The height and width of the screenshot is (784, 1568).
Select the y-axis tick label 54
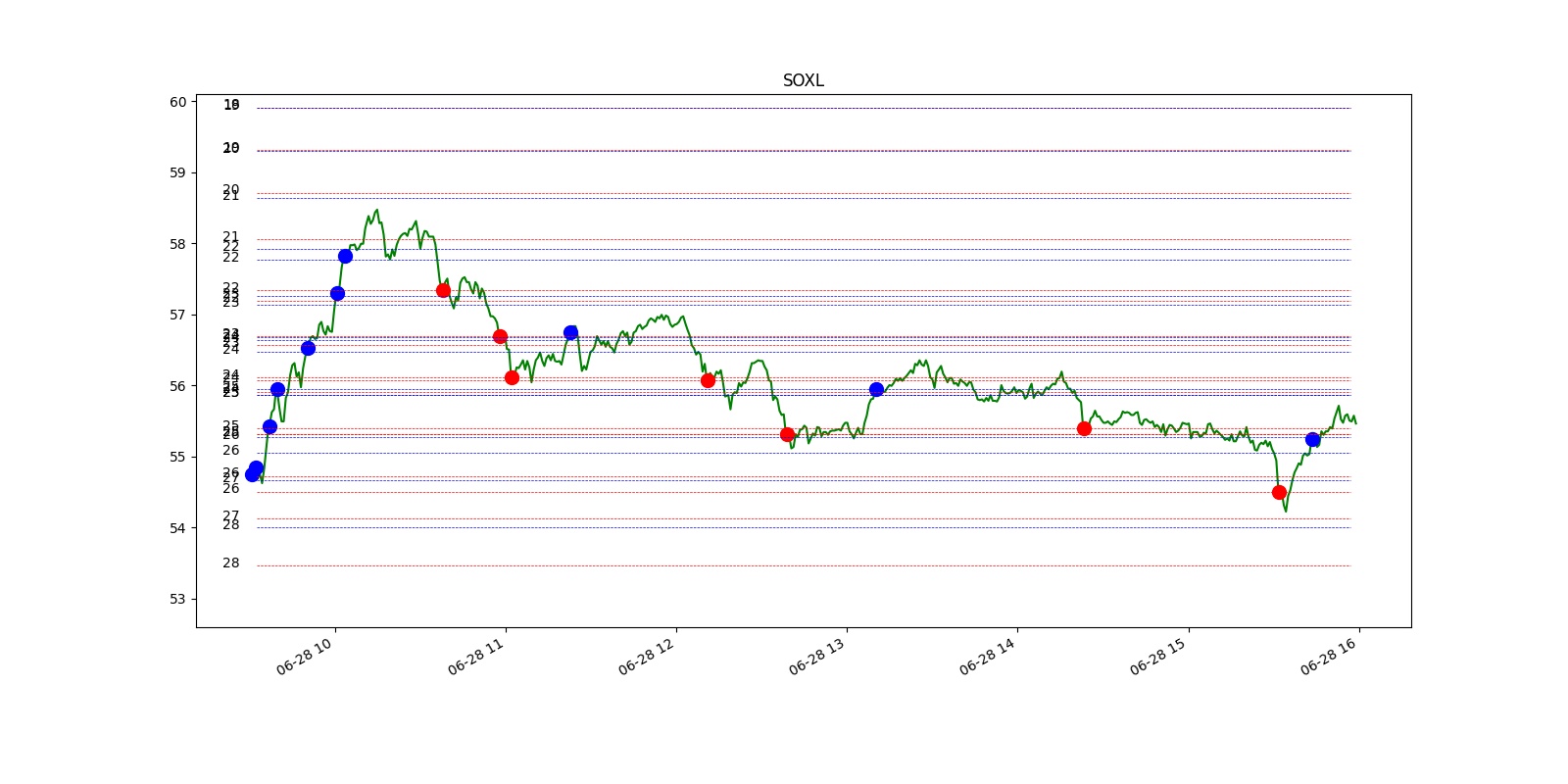(x=177, y=528)
